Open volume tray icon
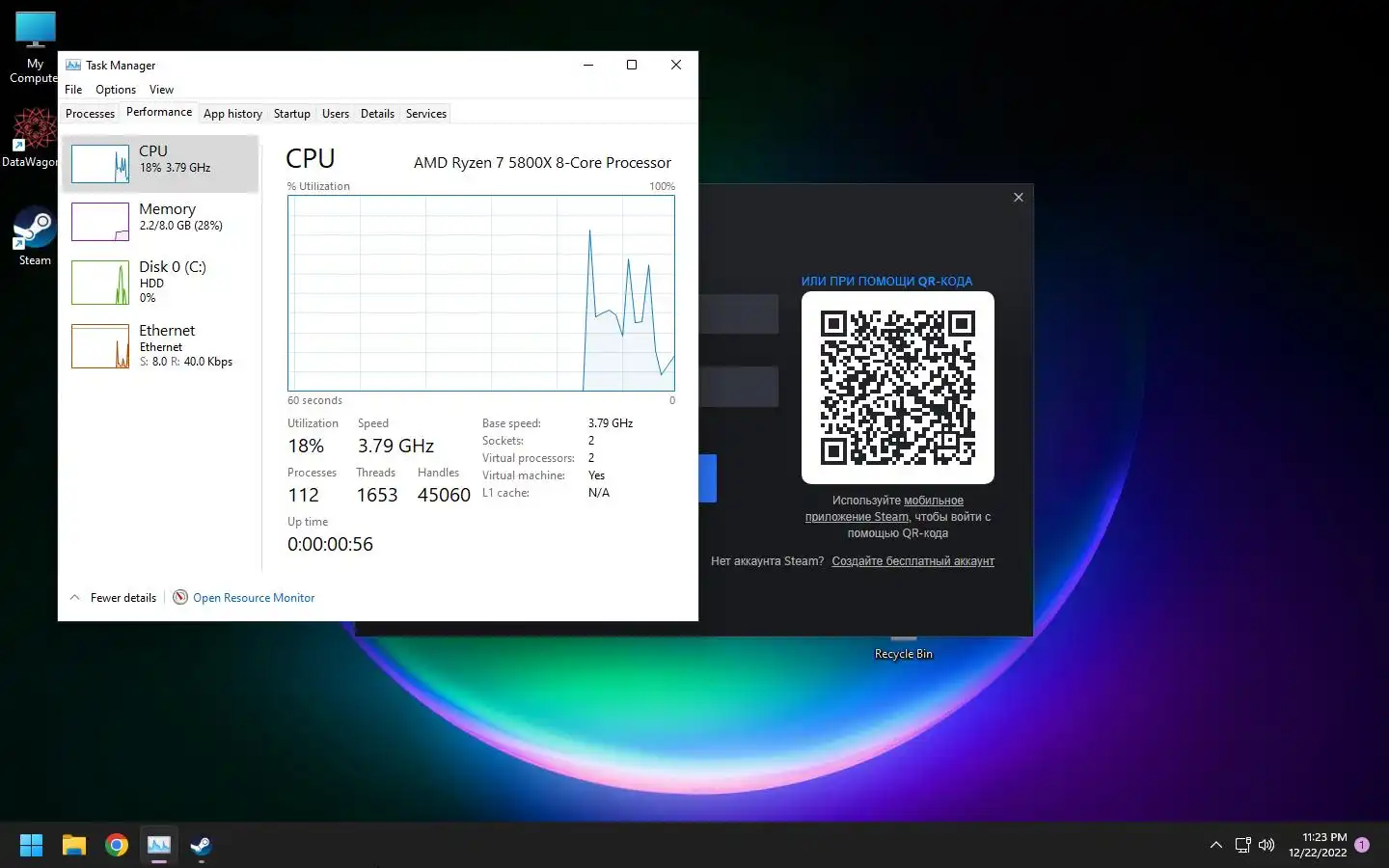This screenshot has height=868, width=1389. (x=1266, y=846)
